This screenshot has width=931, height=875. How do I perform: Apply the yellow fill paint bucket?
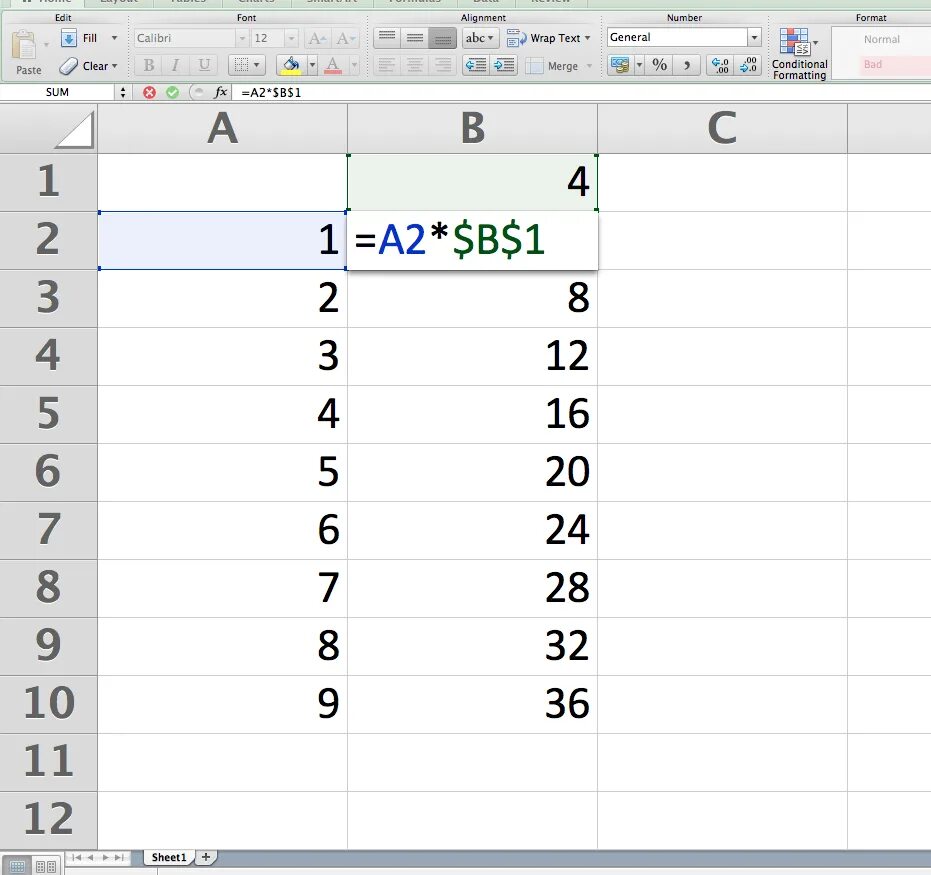point(291,65)
